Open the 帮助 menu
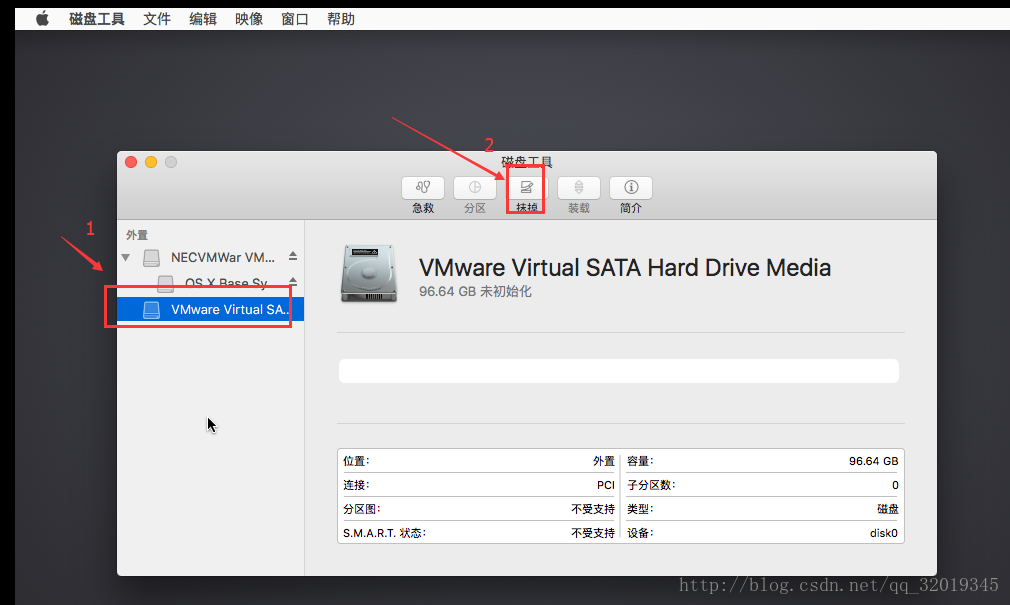1010x605 pixels. click(341, 19)
